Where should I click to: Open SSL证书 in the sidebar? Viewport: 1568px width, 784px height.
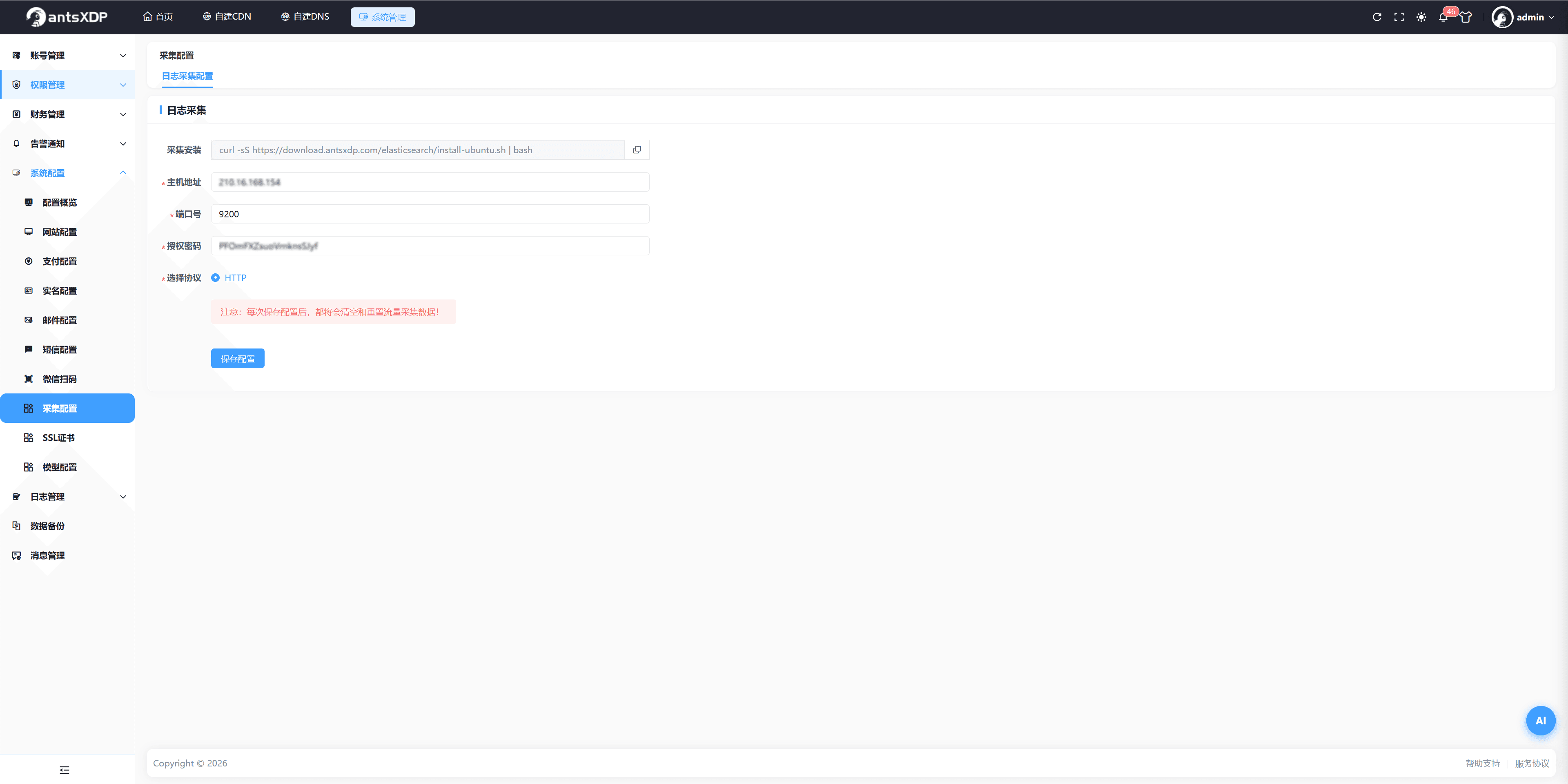(67, 438)
